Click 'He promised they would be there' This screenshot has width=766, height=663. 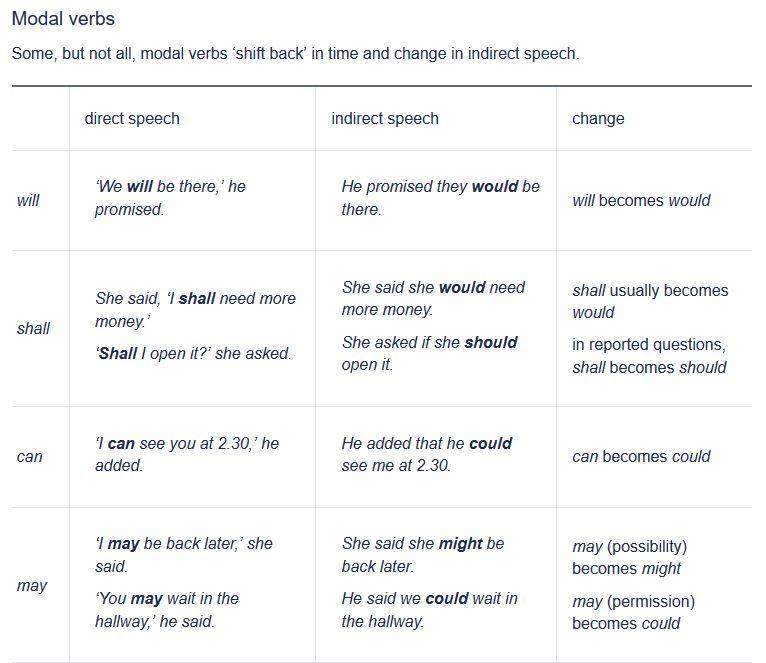[440, 198]
